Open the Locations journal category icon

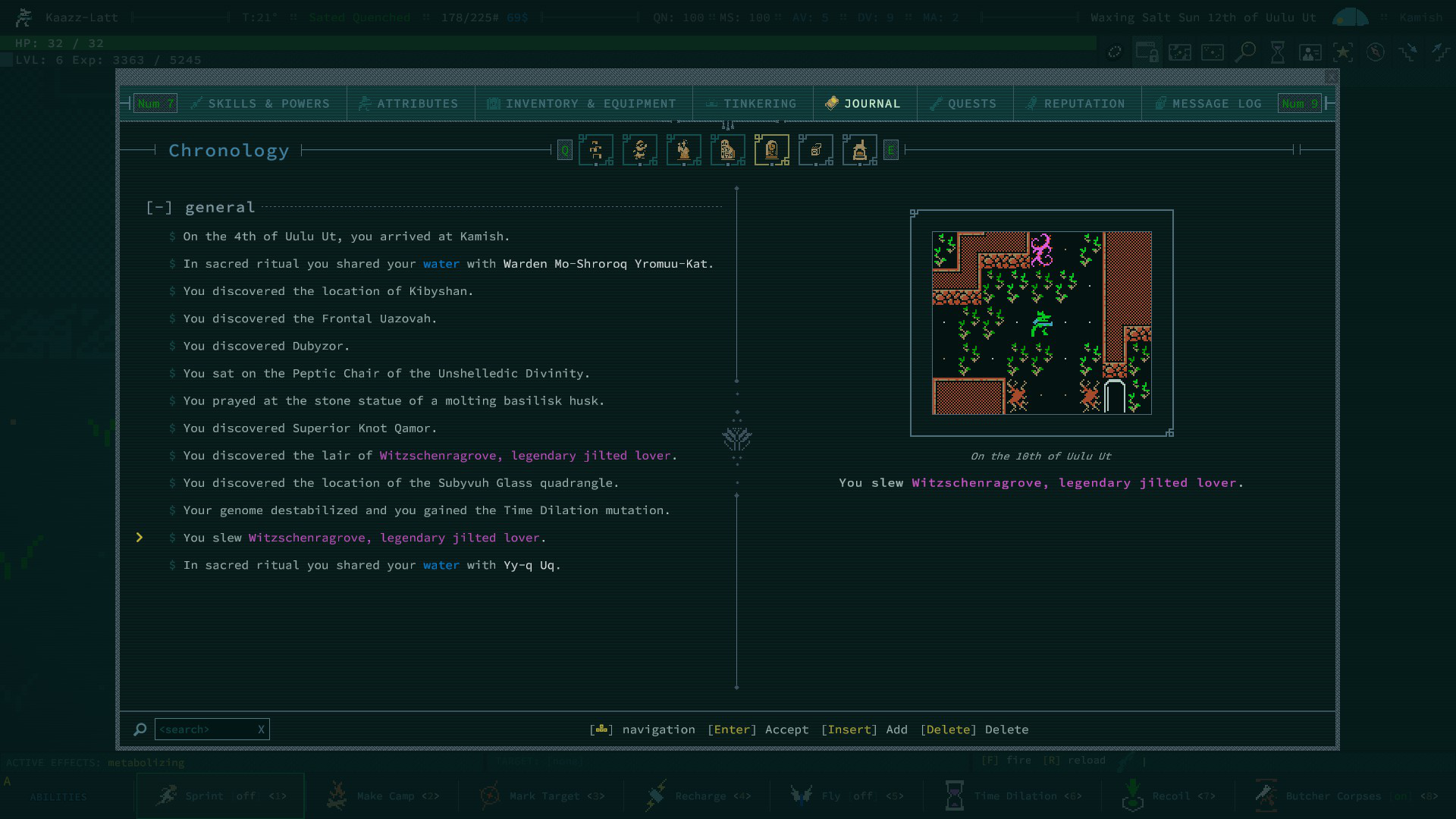[x=596, y=150]
